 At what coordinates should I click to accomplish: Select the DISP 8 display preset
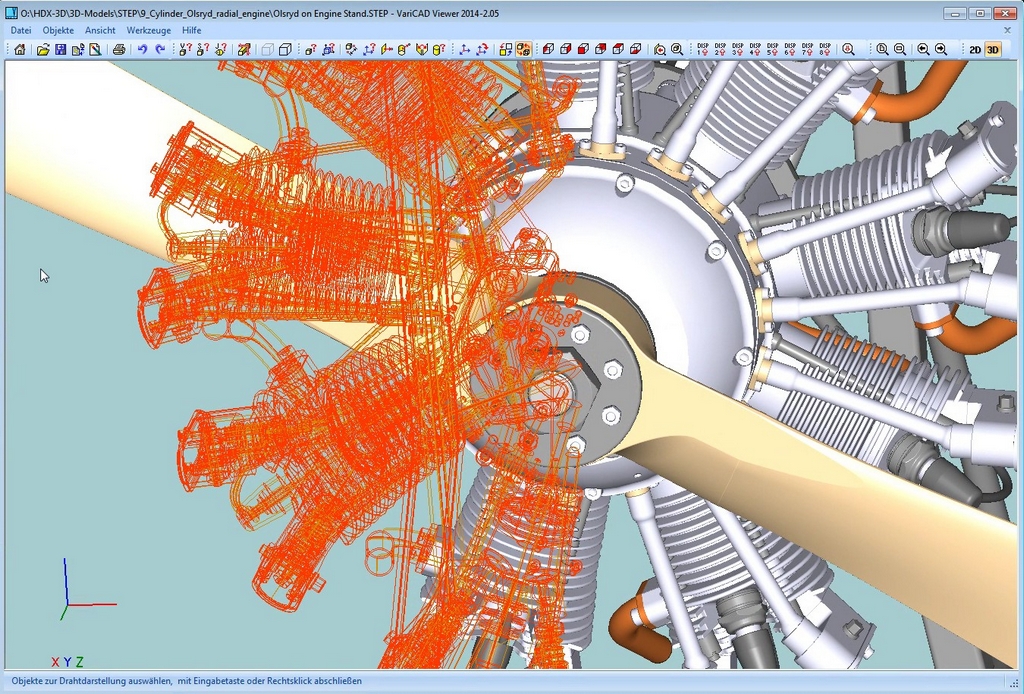(825, 49)
